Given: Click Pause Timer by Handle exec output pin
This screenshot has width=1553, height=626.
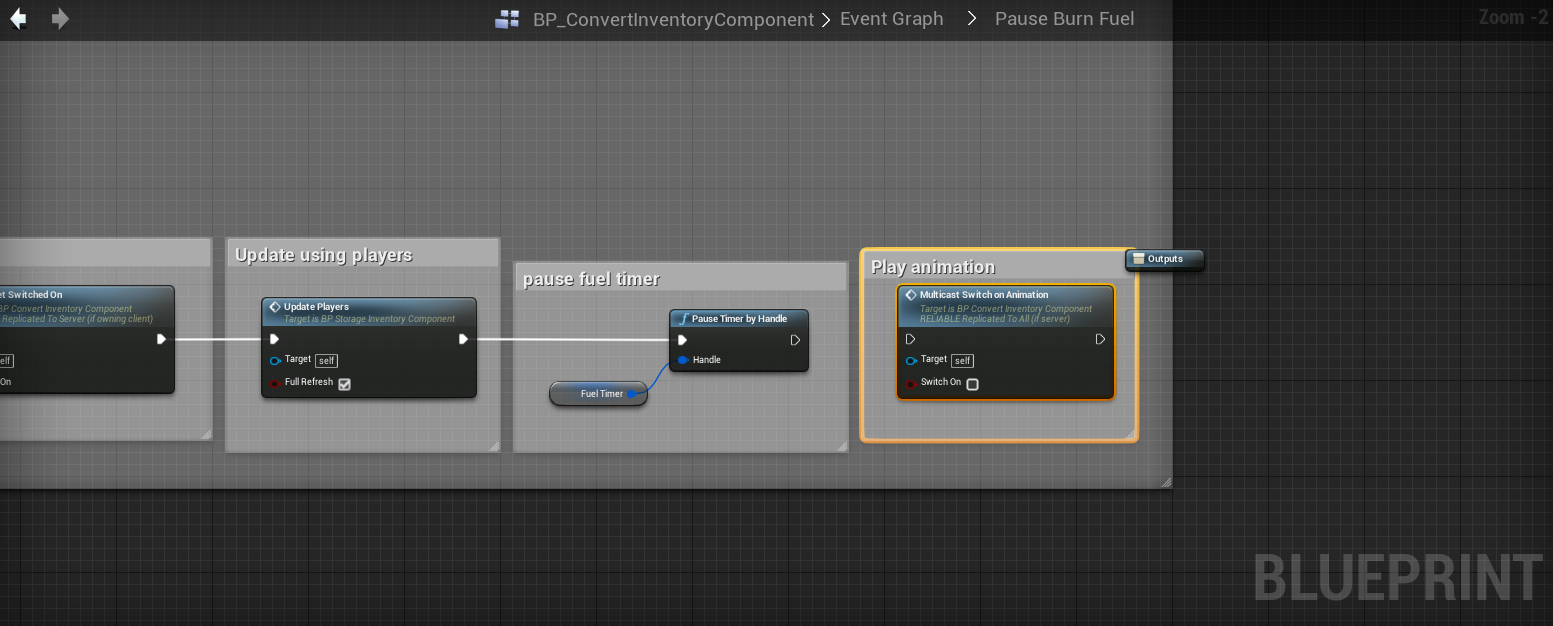Looking at the screenshot, I should click(795, 340).
